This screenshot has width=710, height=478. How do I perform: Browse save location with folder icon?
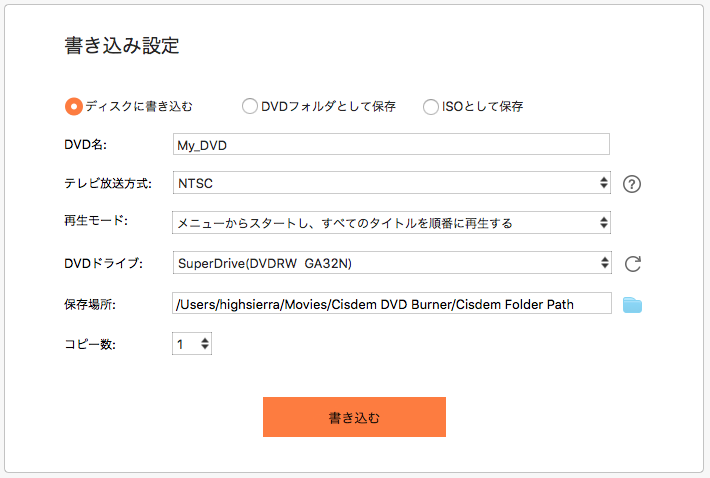[632, 305]
